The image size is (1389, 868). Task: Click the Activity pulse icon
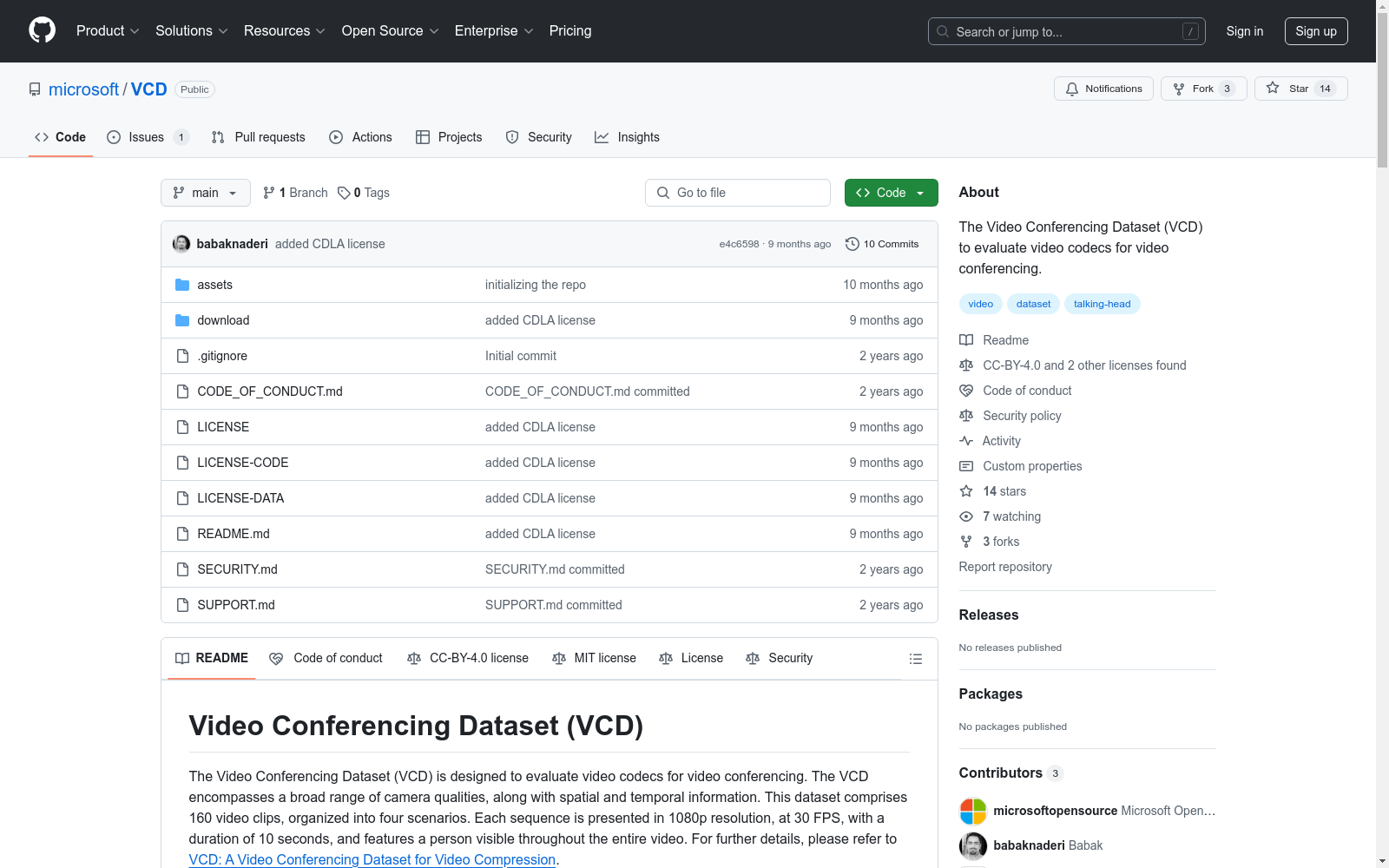(966, 441)
